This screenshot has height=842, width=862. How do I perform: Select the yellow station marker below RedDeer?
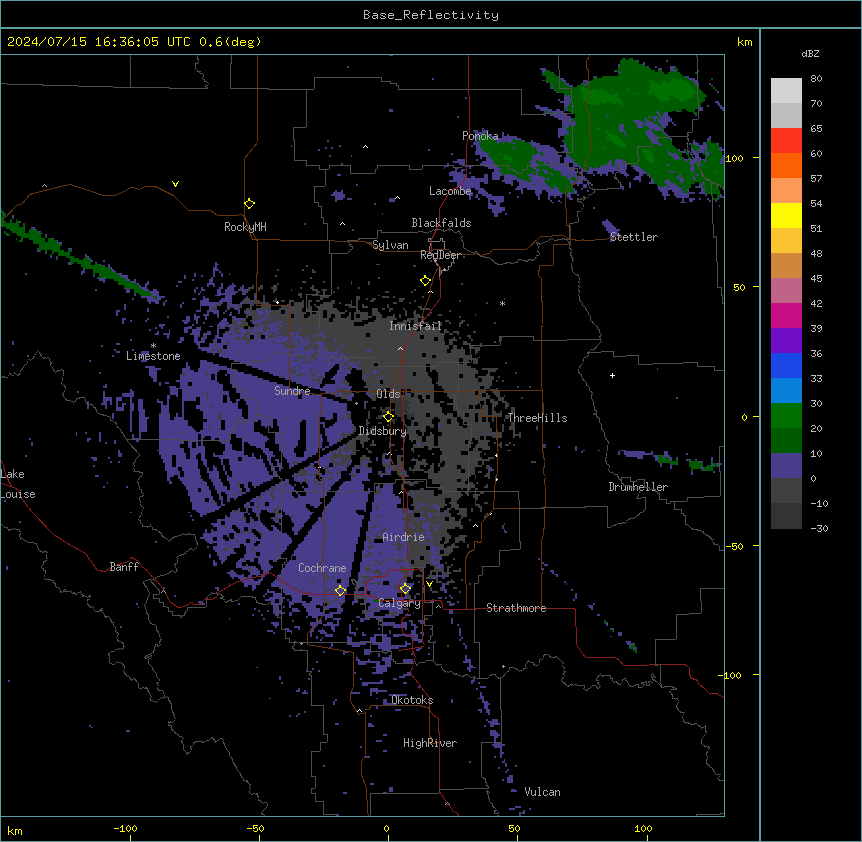click(x=426, y=281)
